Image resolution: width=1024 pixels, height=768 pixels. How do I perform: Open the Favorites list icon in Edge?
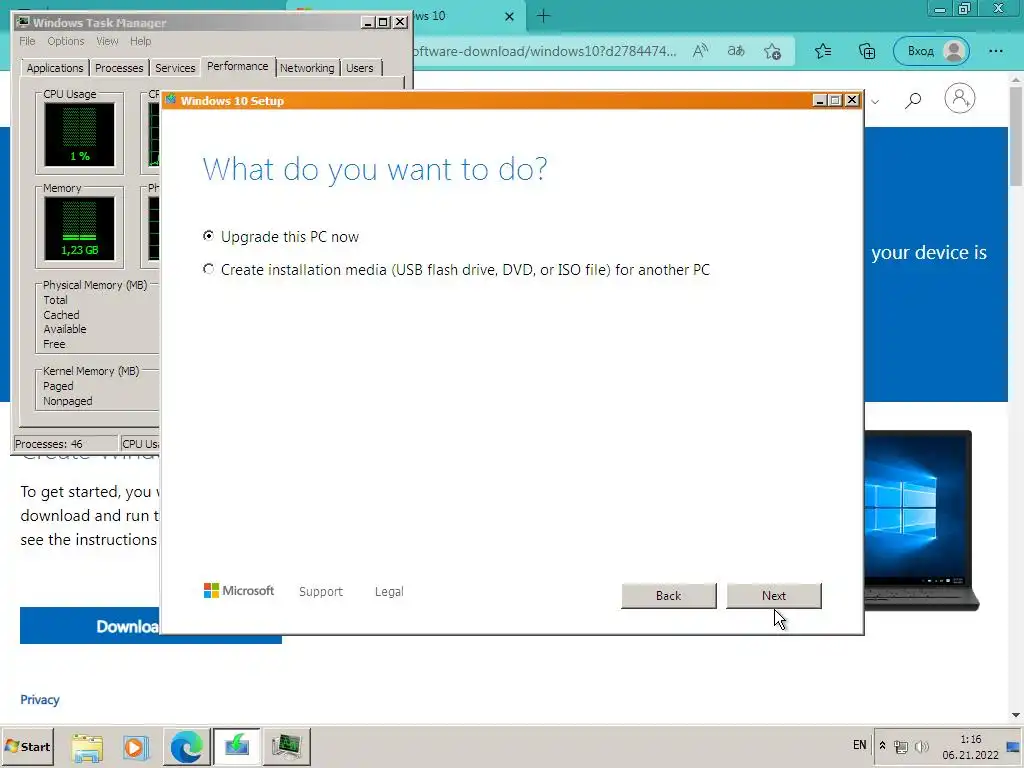pyautogui.click(x=823, y=51)
